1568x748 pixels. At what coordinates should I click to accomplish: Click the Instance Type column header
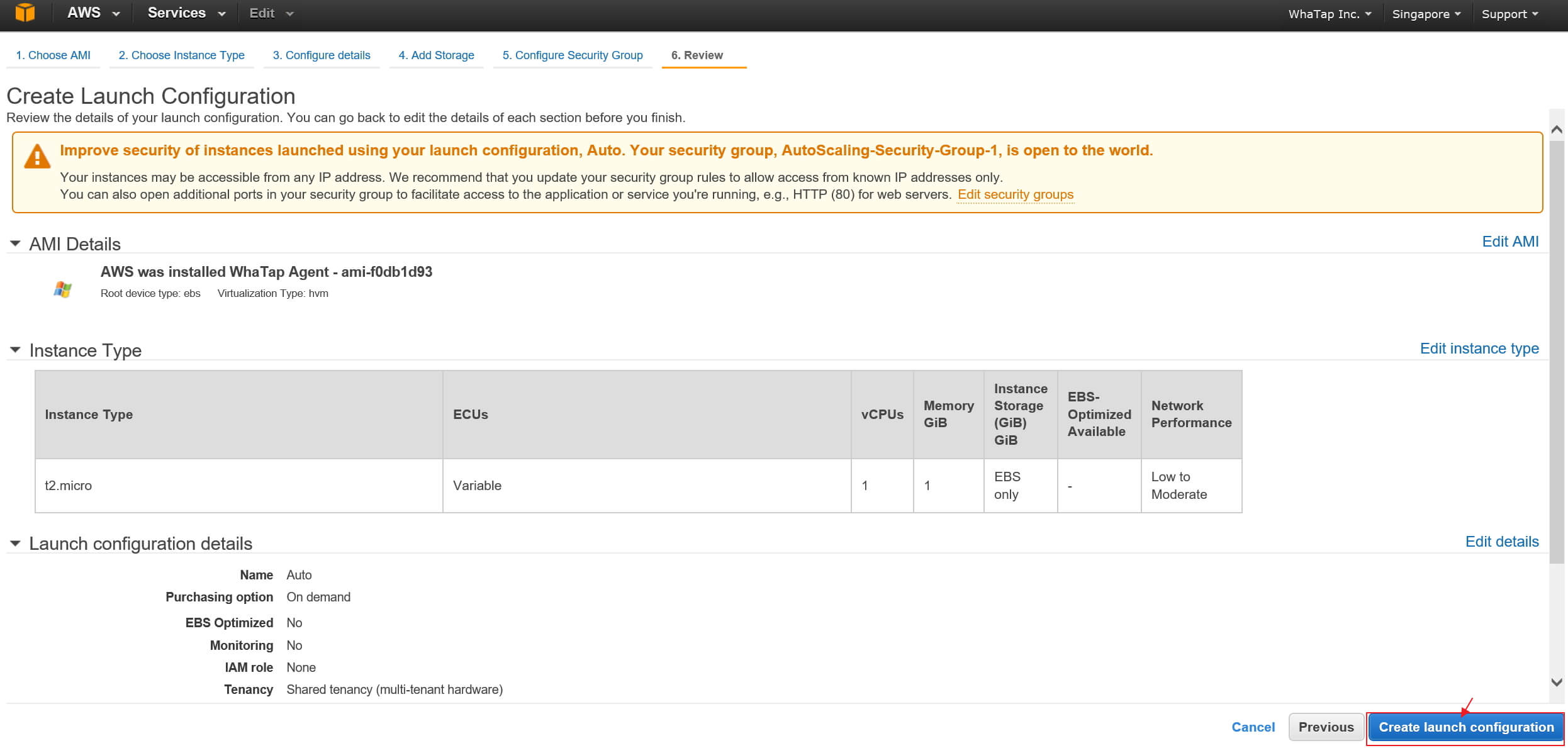coord(239,415)
